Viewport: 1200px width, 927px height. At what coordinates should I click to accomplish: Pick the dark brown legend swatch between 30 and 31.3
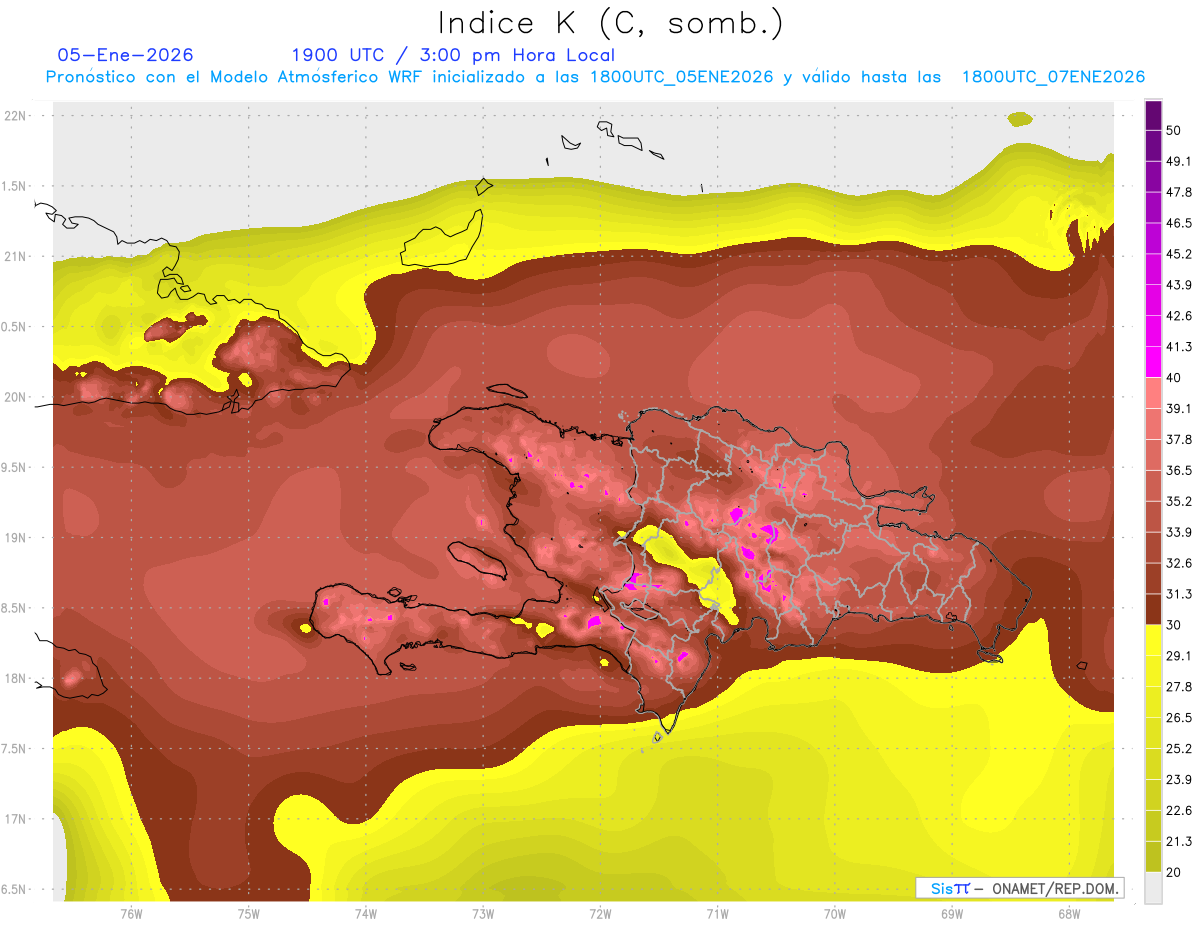pos(1153,610)
